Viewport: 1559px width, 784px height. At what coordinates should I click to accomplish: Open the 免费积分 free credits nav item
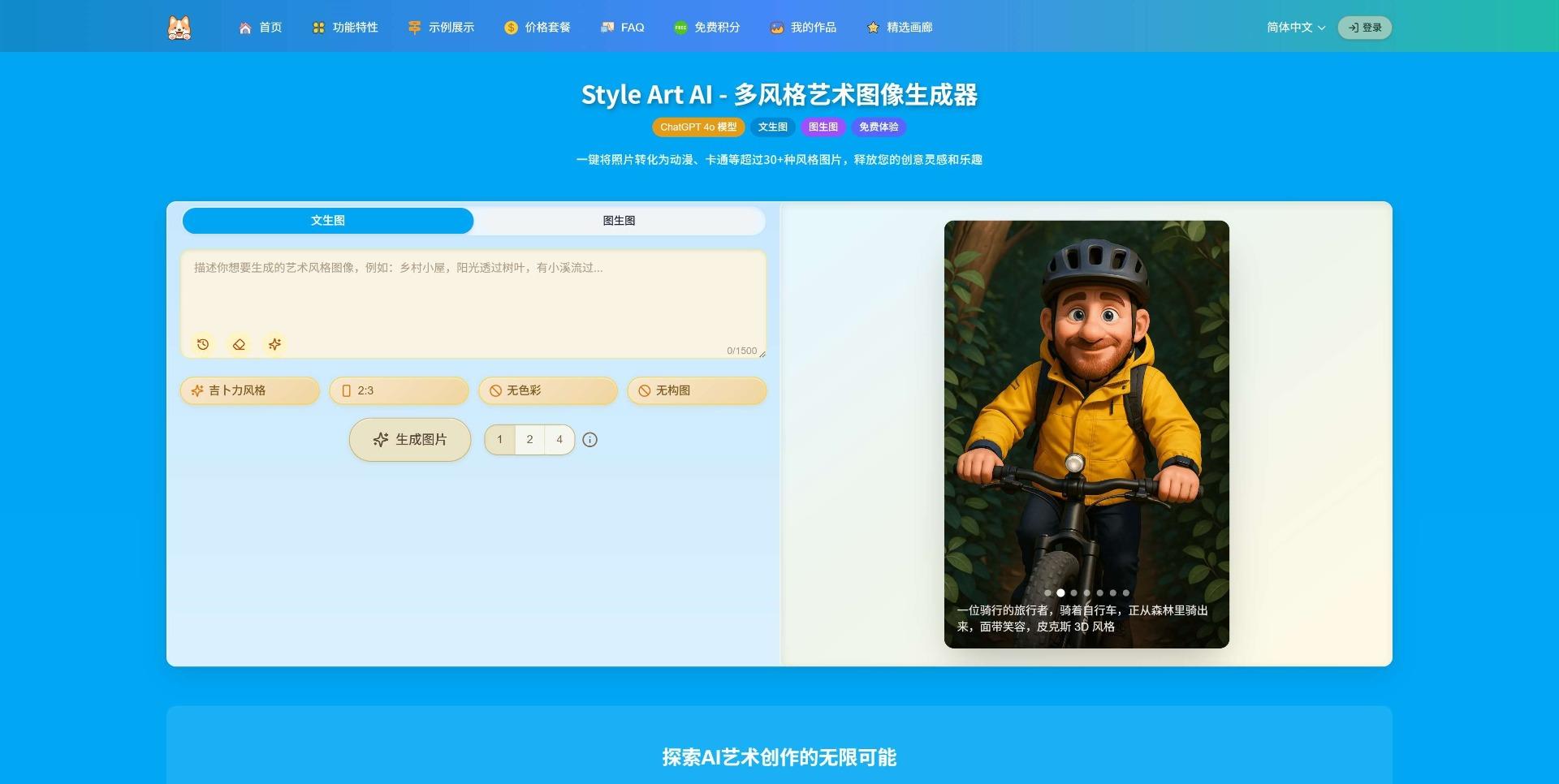coord(707,28)
